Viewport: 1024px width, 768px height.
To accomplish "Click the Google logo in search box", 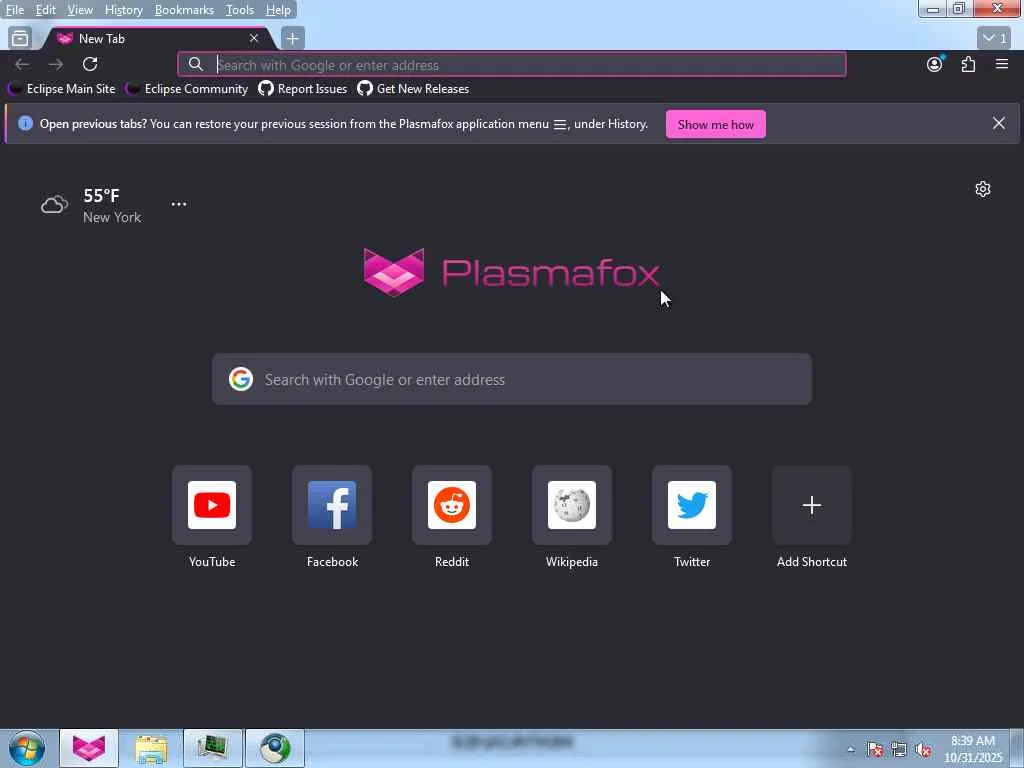I will point(240,379).
